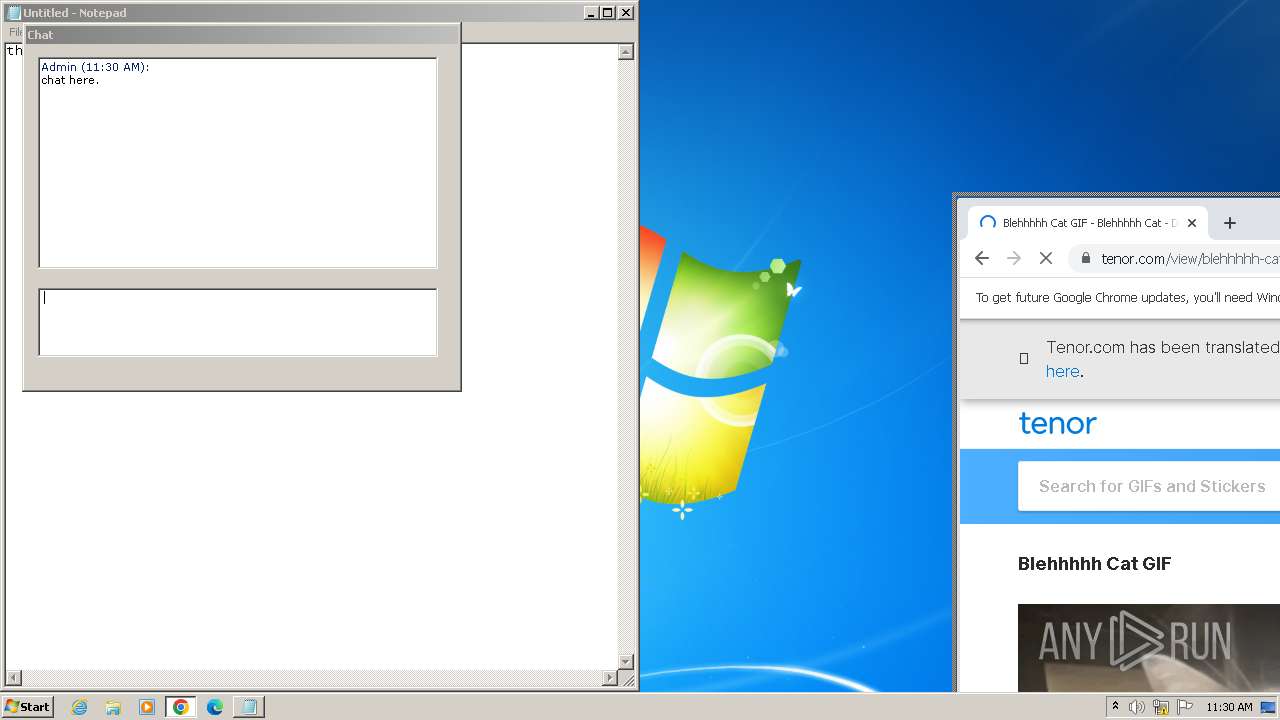1280x720 pixels.
Task: Open the network status tray icon
Action: [x=1161, y=707]
